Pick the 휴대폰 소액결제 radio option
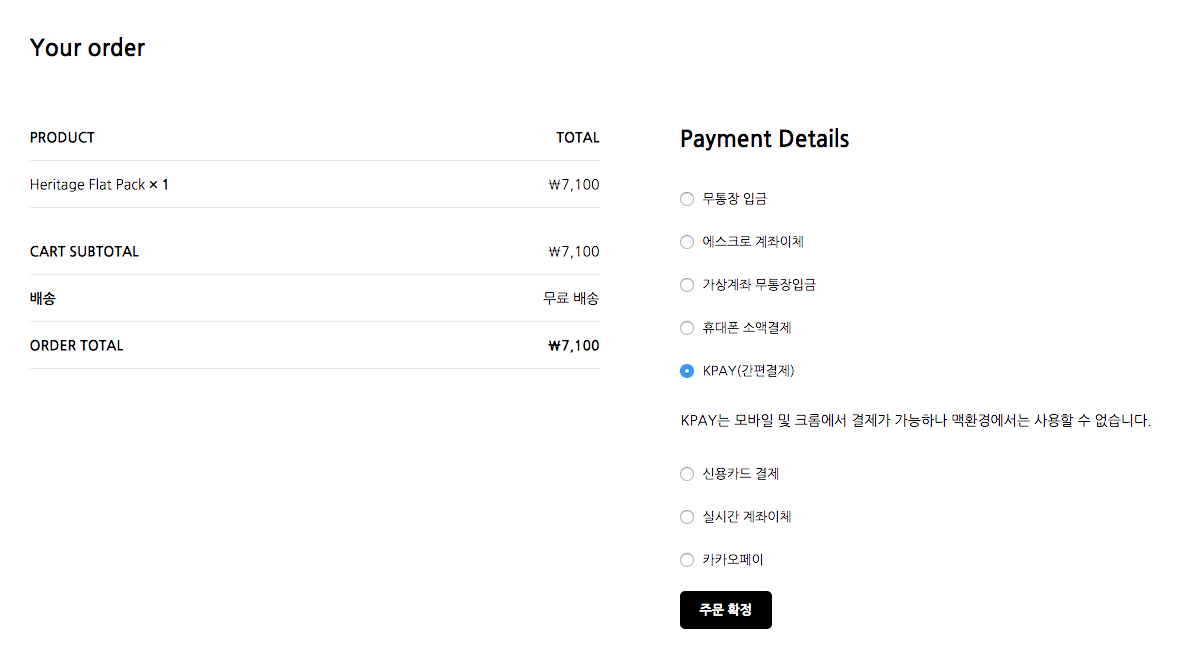 point(687,328)
